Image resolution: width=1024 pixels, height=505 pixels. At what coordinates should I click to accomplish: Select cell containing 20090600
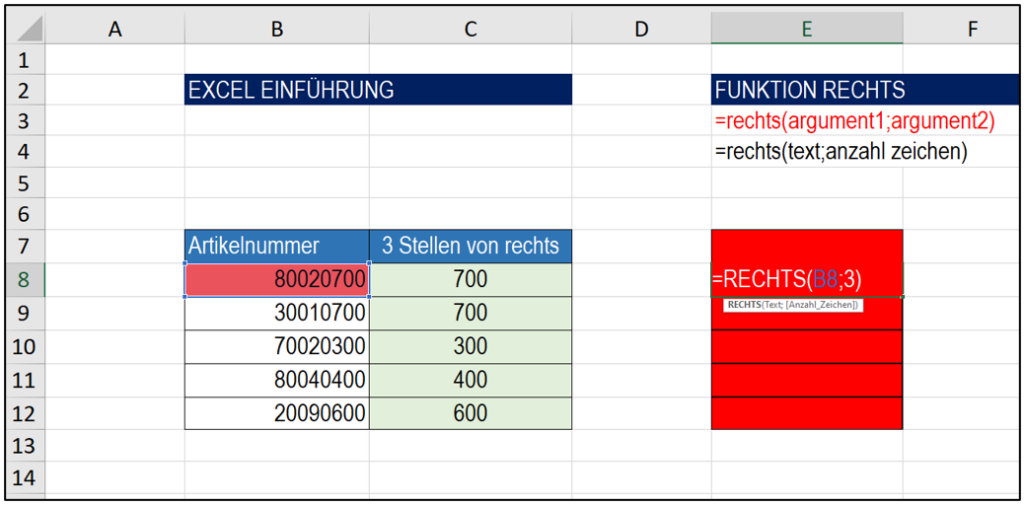pyautogui.click(x=277, y=413)
